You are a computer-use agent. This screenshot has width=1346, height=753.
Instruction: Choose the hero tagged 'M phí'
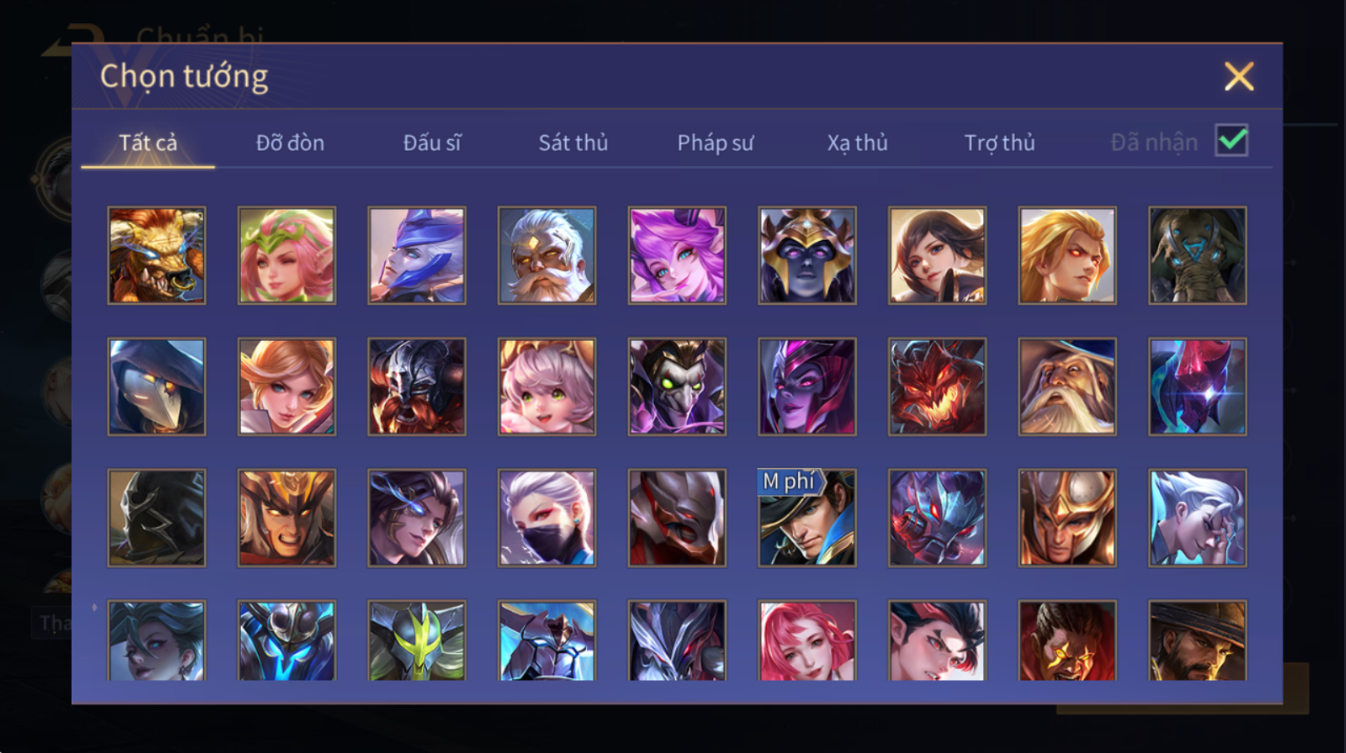click(x=807, y=518)
